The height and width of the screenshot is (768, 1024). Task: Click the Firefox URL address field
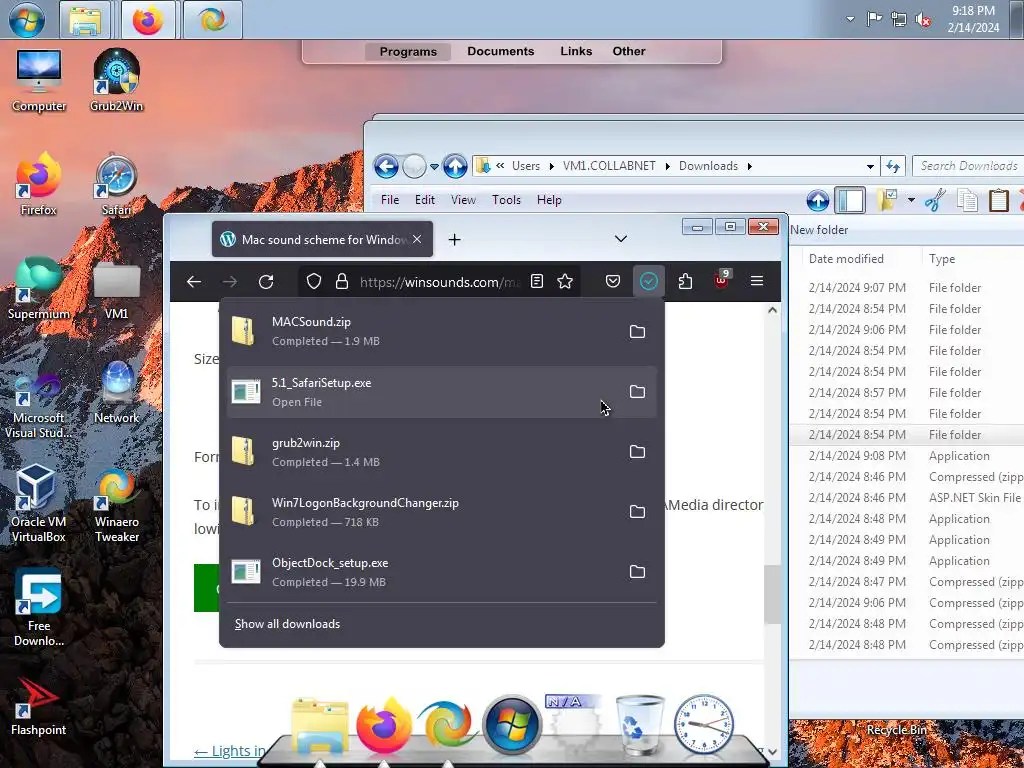tap(440, 282)
